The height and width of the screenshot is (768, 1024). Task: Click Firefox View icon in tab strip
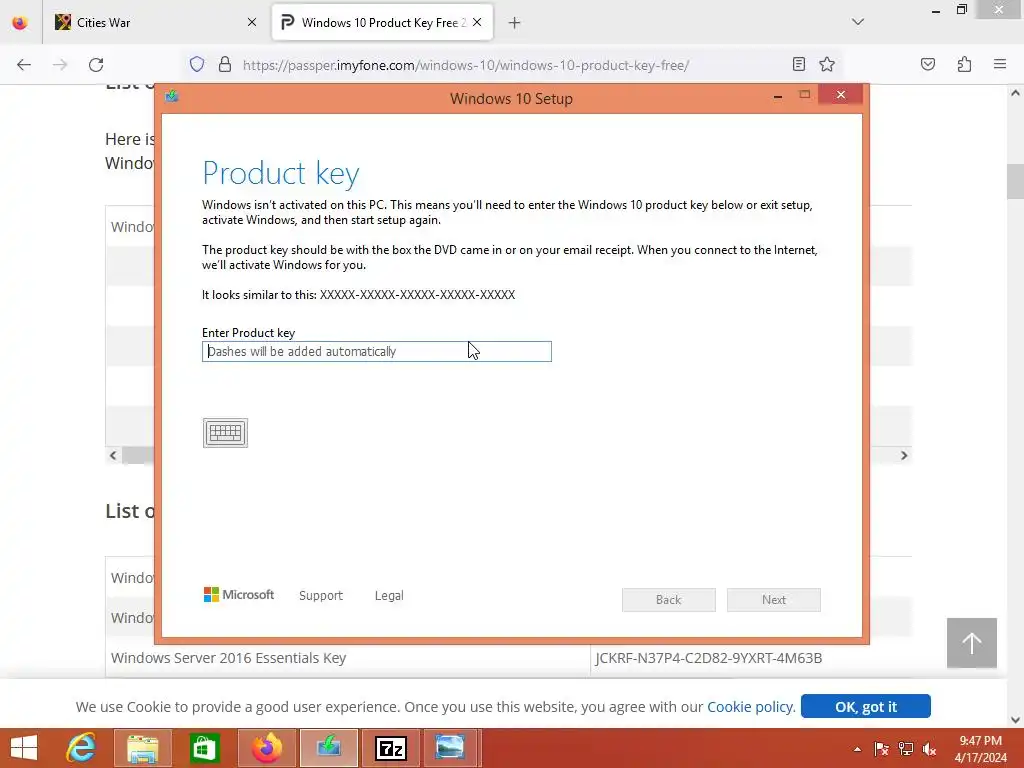click(x=20, y=23)
